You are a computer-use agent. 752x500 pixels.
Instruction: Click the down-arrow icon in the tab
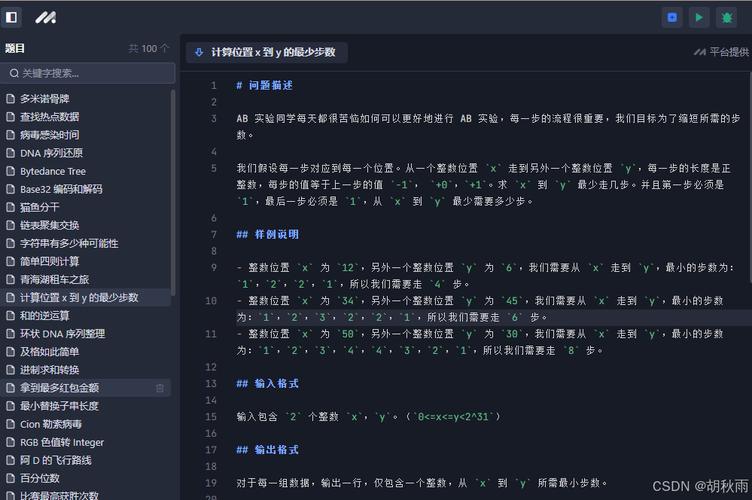pos(199,52)
